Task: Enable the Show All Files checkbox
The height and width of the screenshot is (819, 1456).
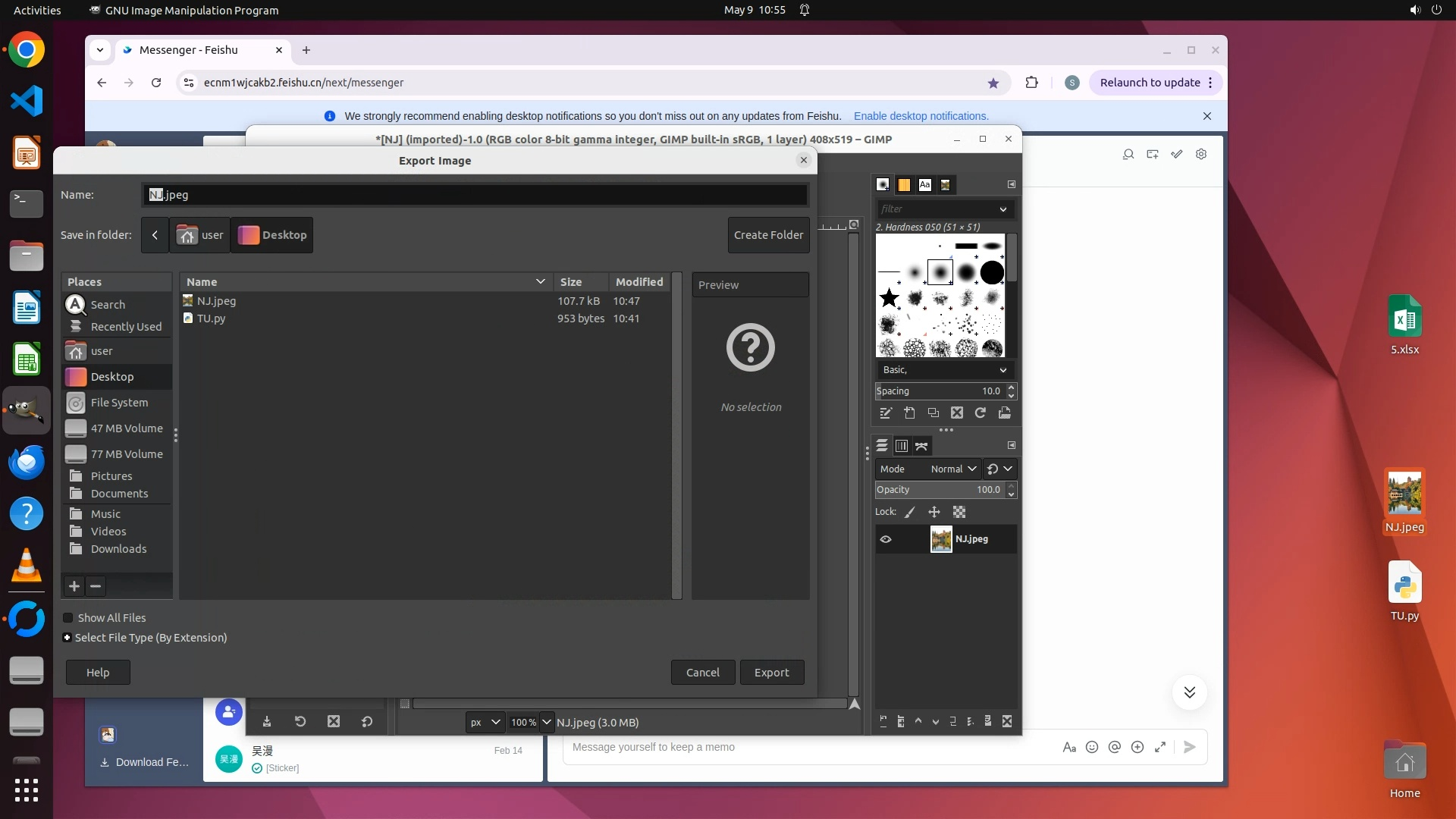Action: click(x=68, y=618)
